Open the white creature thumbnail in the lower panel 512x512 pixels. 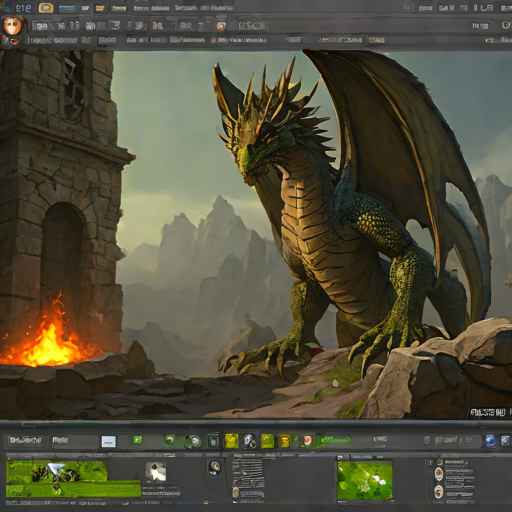tap(156, 472)
